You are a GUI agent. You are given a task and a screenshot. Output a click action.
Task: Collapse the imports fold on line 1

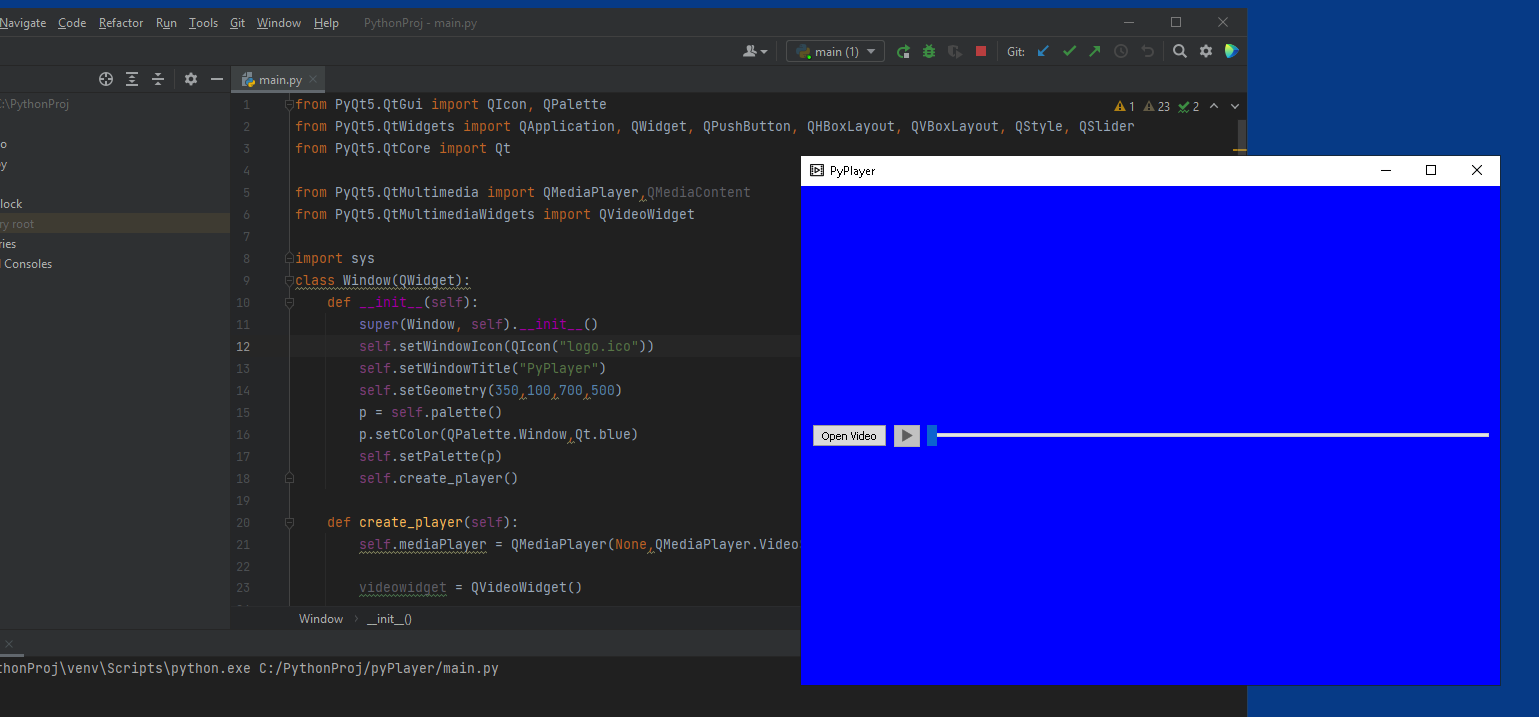[289, 105]
